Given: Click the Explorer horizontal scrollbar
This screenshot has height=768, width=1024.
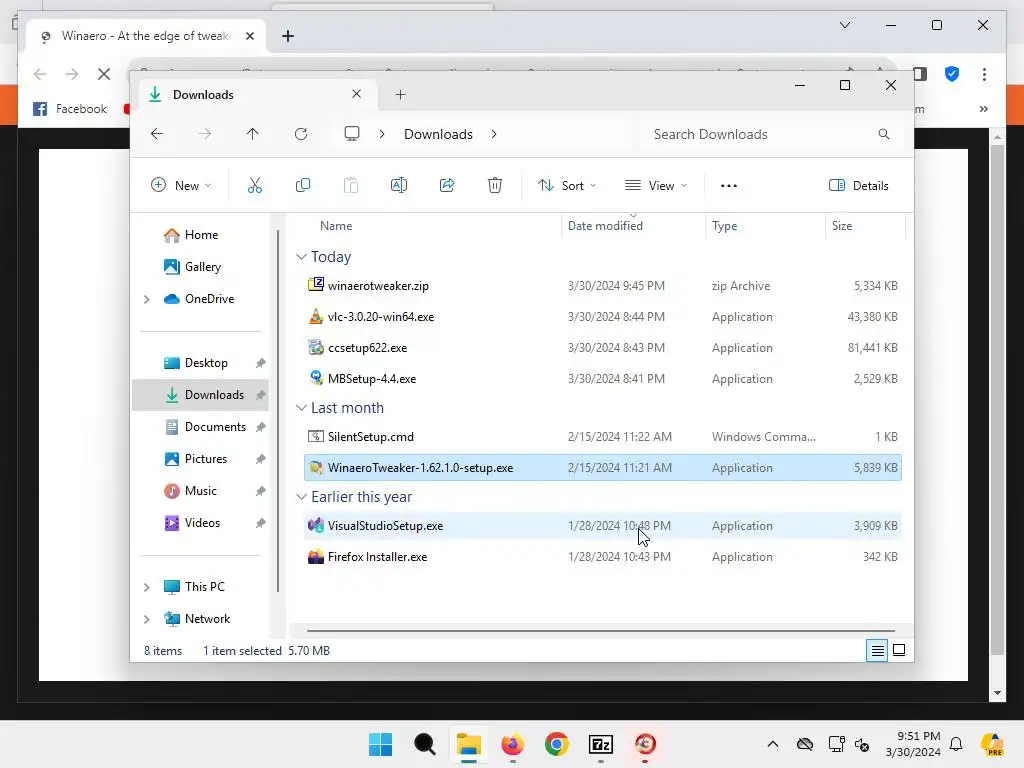Looking at the screenshot, I should pyautogui.click(x=600, y=631).
